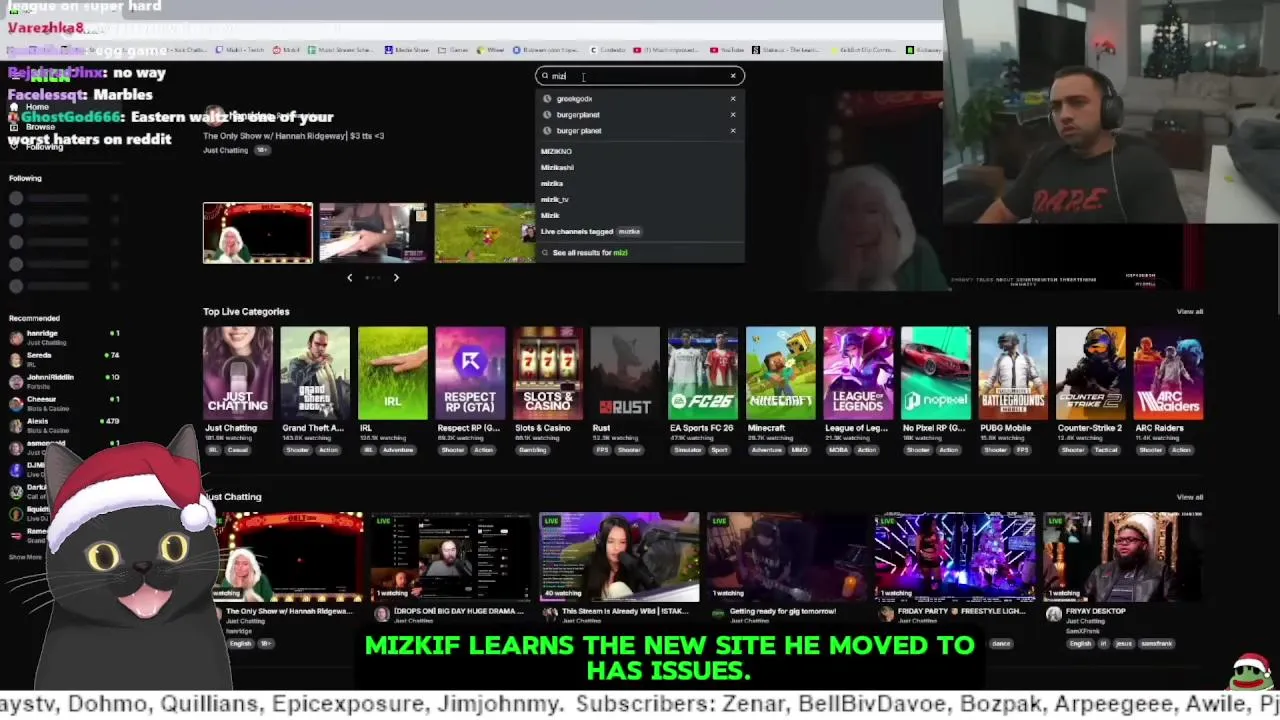Open 'Getting ready for gig tomorrow' stream
The image size is (1280, 720).
[787, 557]
